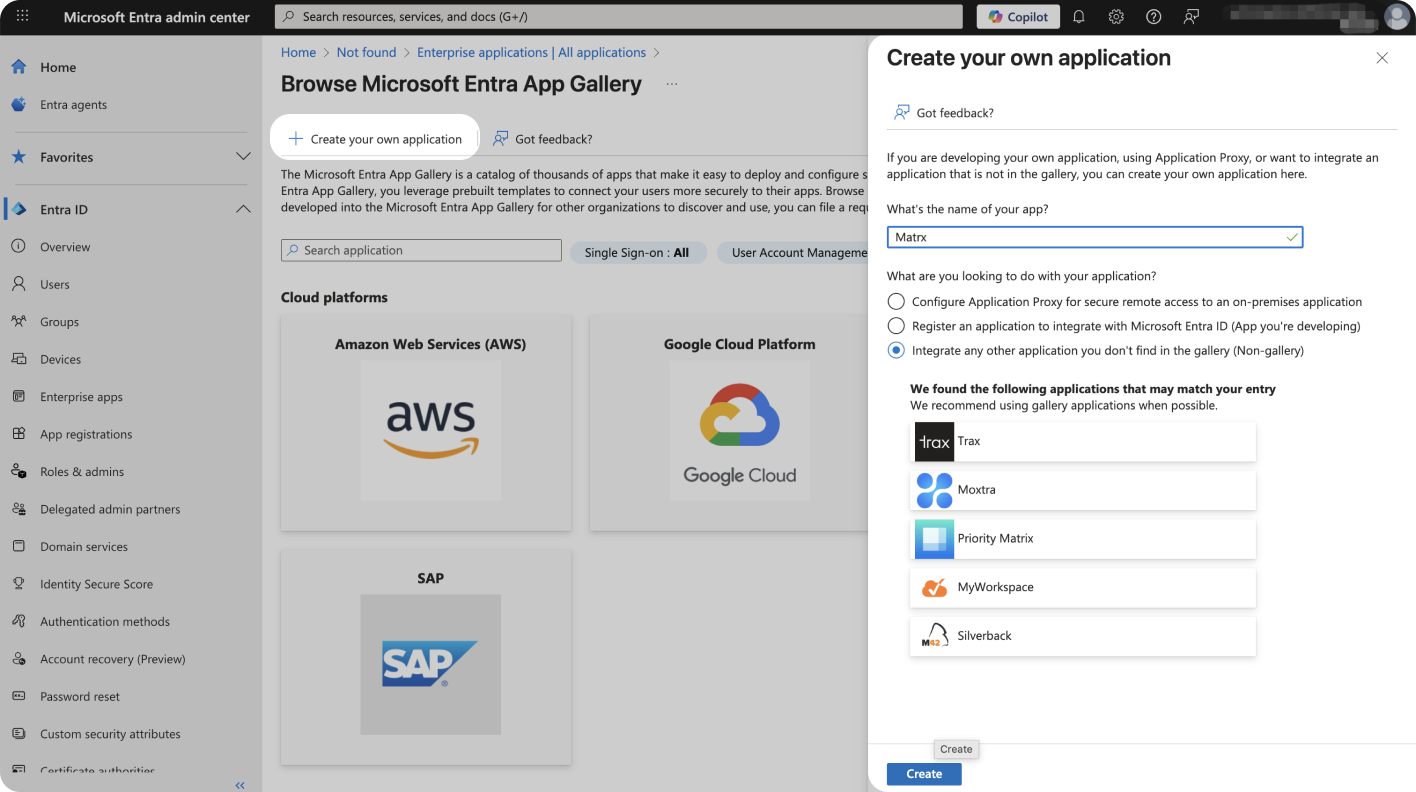Select Register an application radio option
Viewport: 1416px width, 792px height.
(x=896, y=326)
